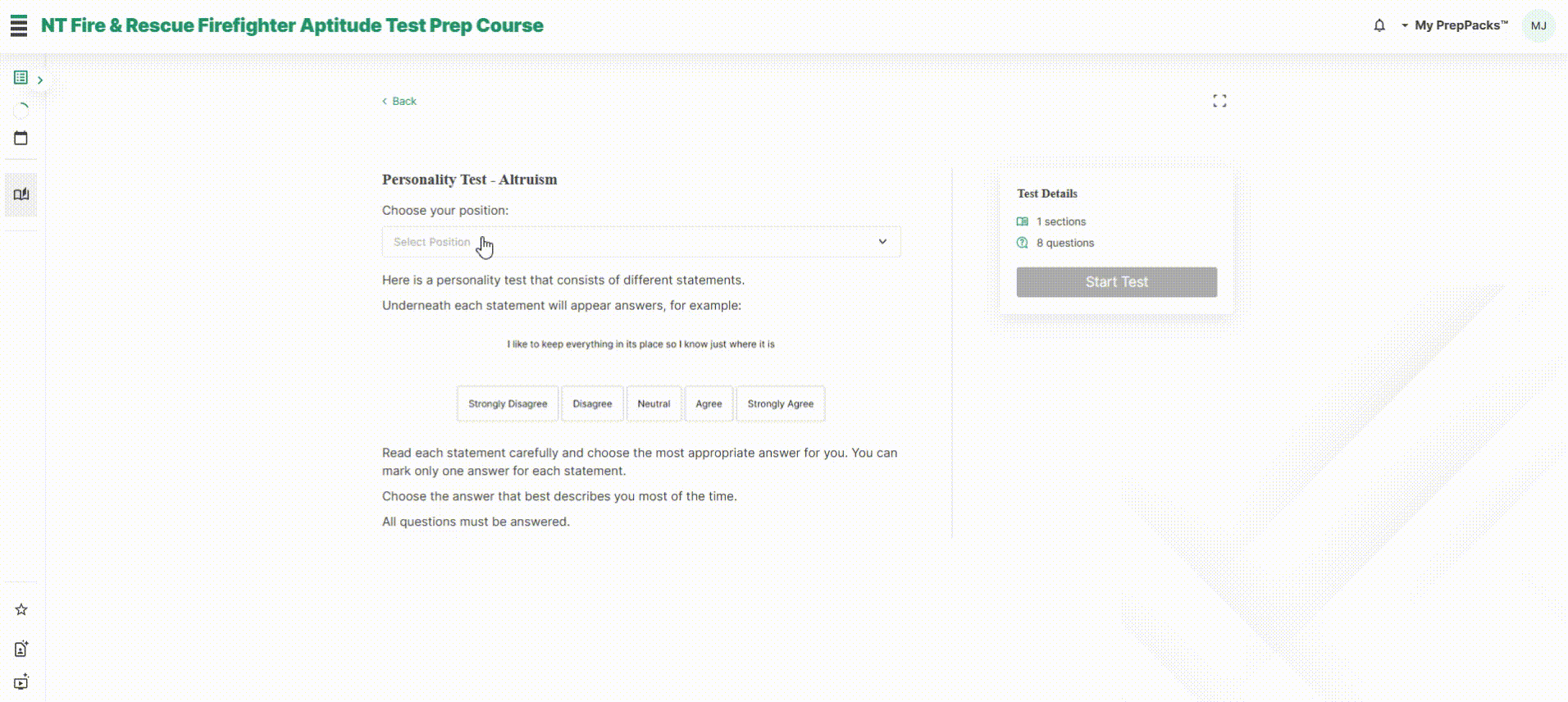Click the notifications bell icon
Image resolution: width=1568 pixels, height=702 pixels.
pyautogui.click(x=1379, y=25)
